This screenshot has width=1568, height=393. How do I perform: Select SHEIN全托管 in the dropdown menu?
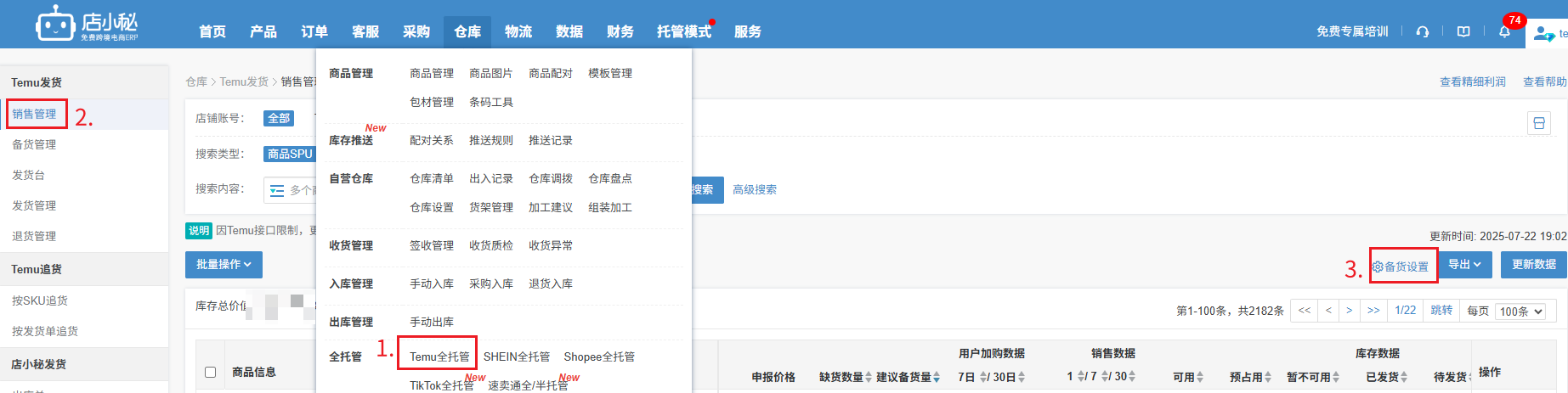pyautogui.click(x=517, y=357)
